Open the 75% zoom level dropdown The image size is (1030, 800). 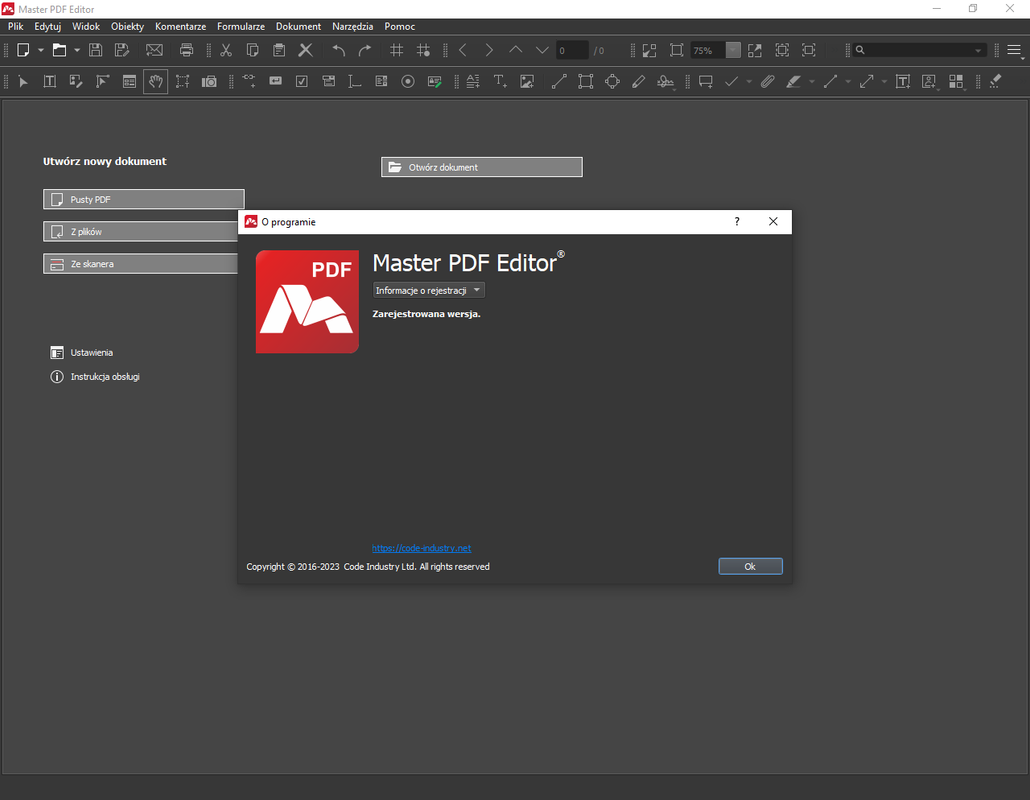pyautogui.click(x=733, y=51)
